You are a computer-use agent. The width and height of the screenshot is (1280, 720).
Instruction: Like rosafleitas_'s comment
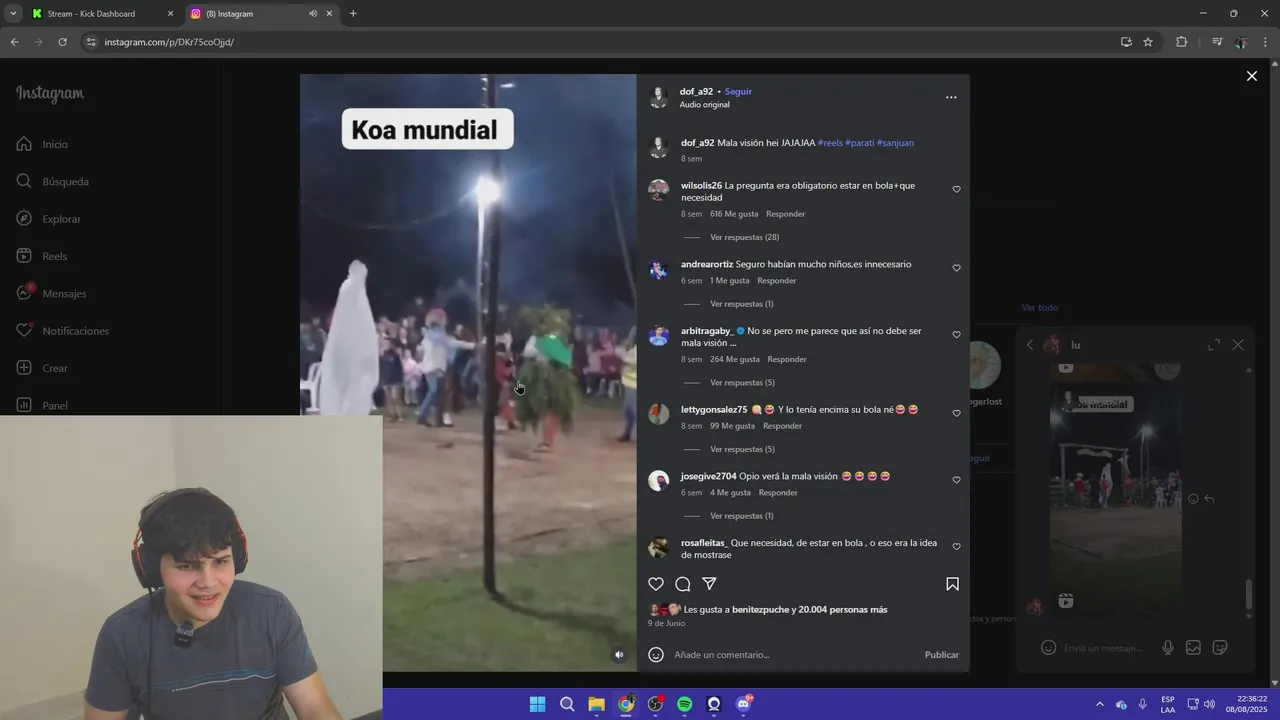(x=956, y=547)
